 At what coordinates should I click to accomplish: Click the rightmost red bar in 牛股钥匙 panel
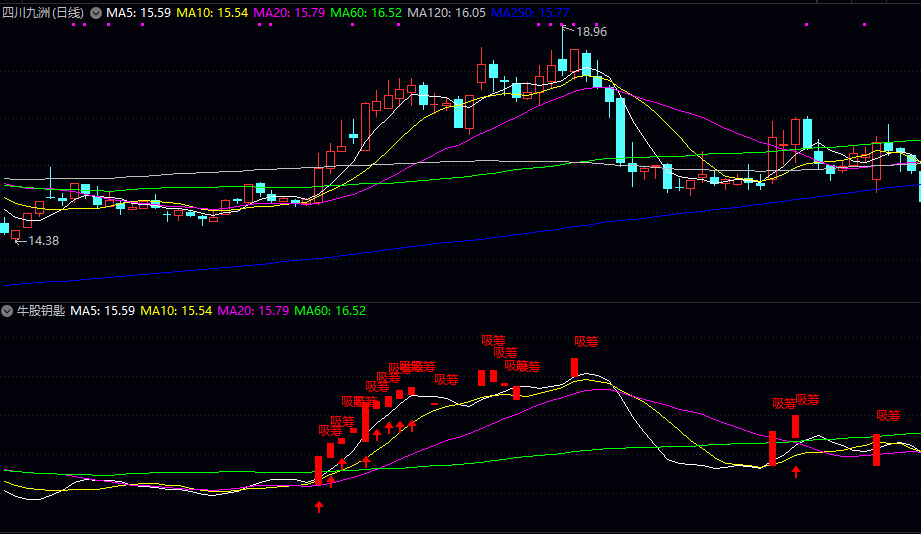coord(876,450)
